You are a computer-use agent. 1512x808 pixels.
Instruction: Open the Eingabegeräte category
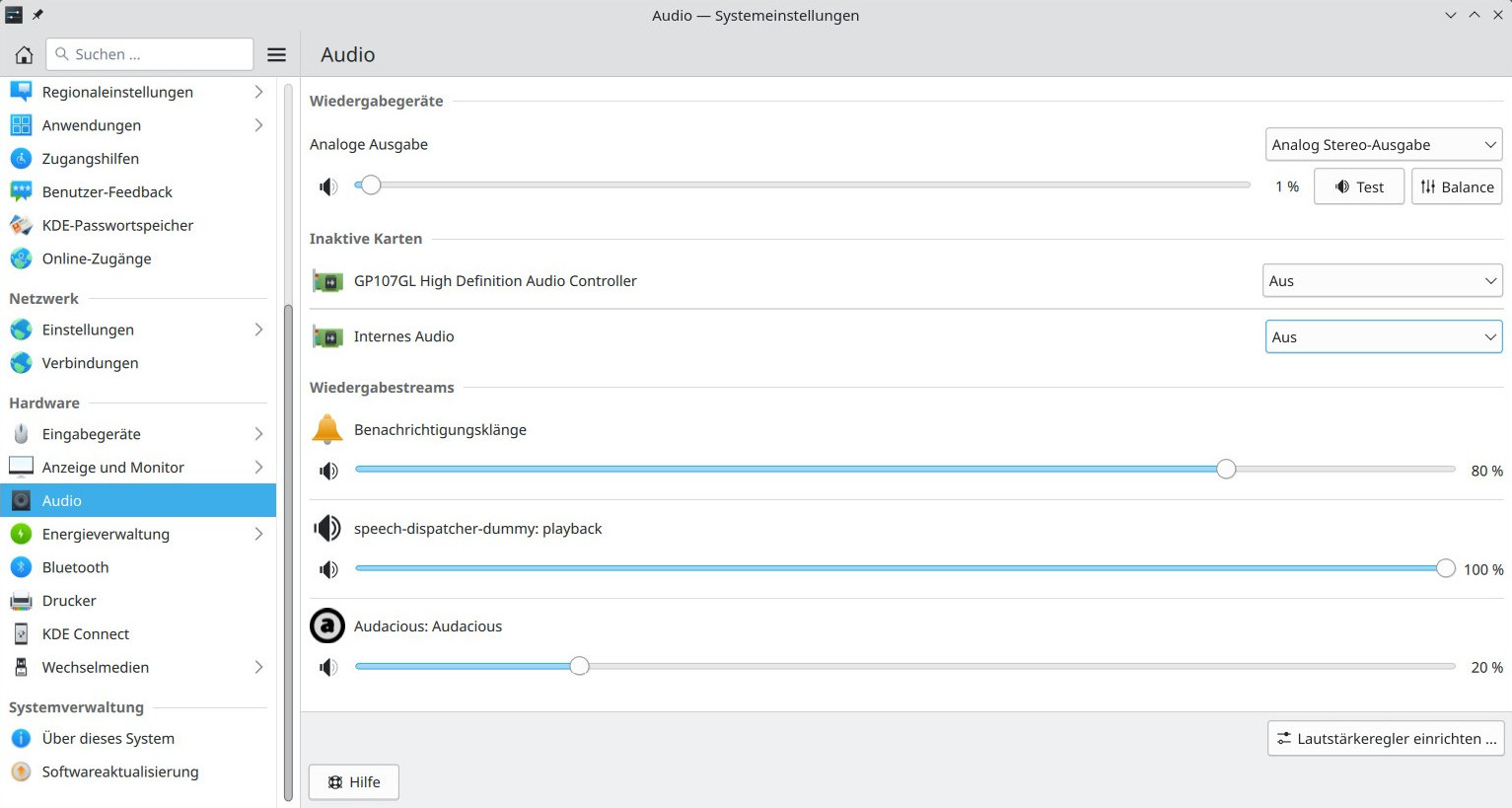coord(92,434)
